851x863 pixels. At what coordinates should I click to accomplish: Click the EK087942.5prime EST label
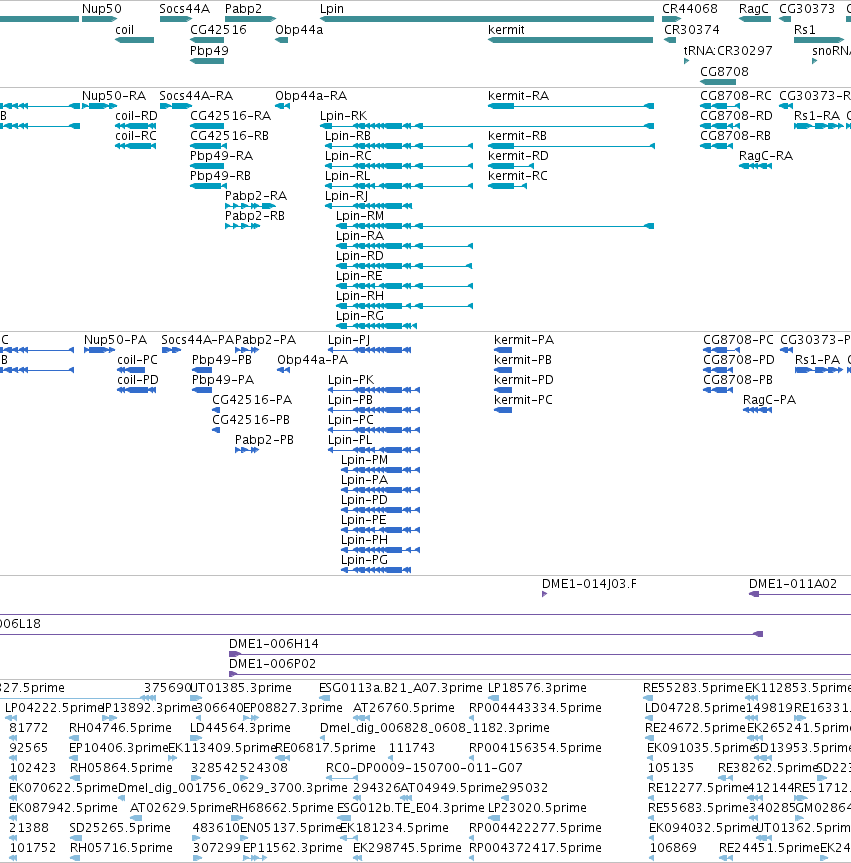coord(63,808)
